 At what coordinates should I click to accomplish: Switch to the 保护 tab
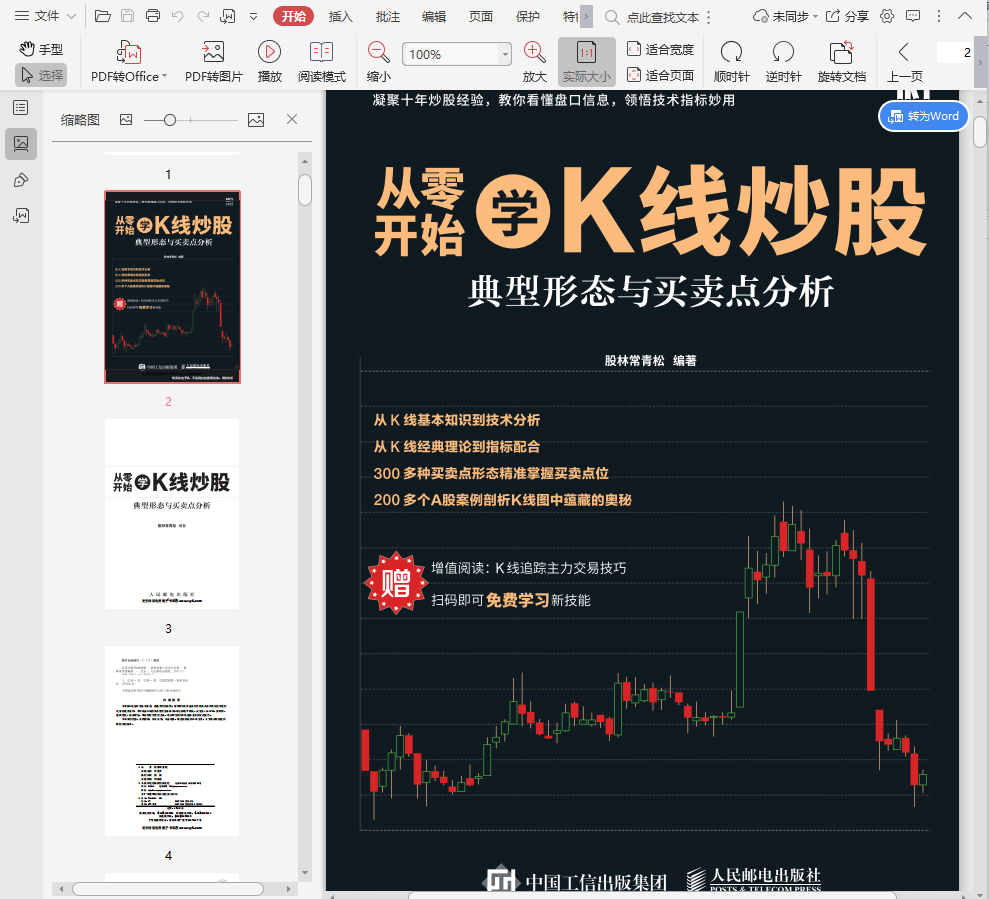(527, 16)
